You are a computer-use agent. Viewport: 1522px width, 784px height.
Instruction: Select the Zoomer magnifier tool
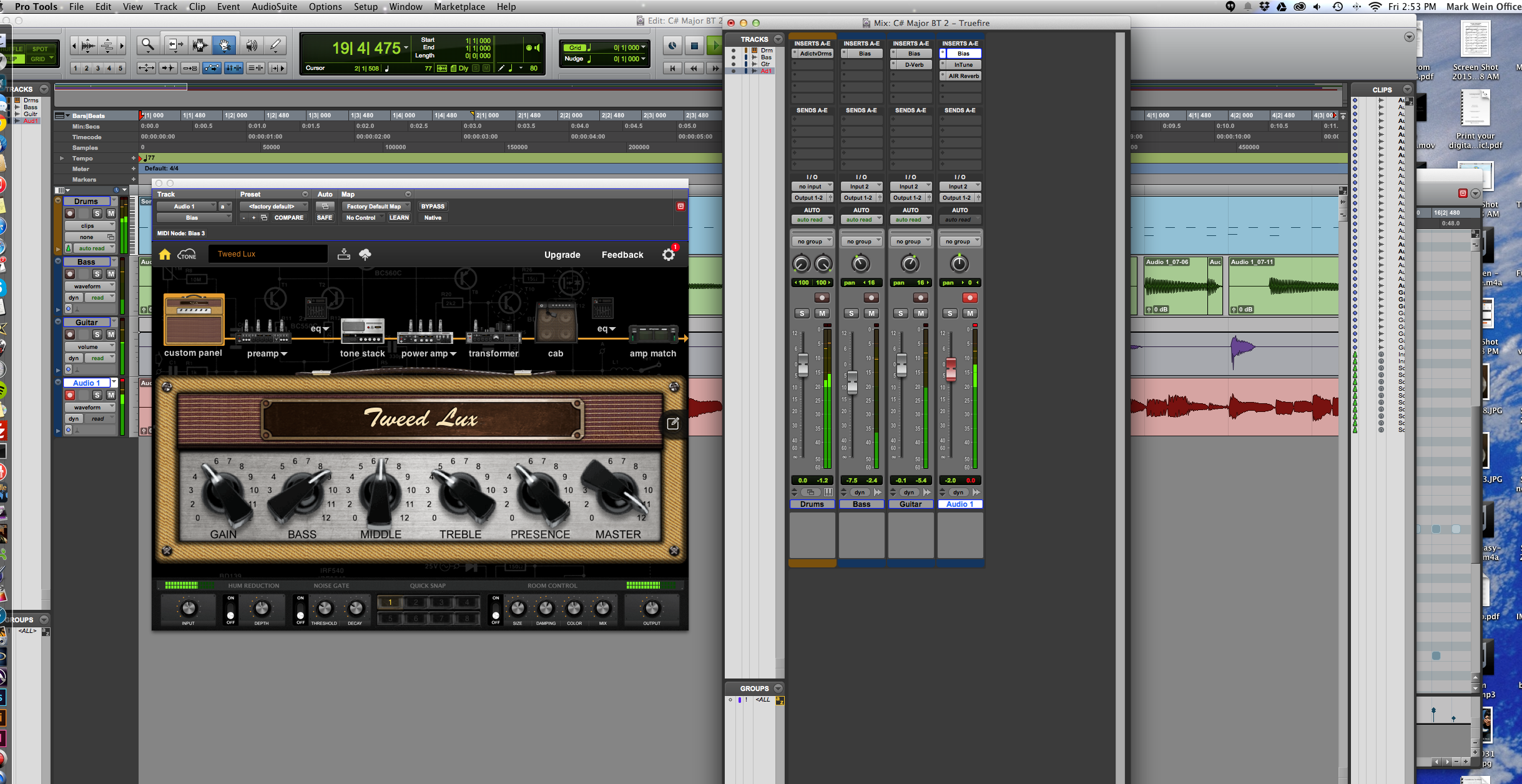click(x=148, y=45)
